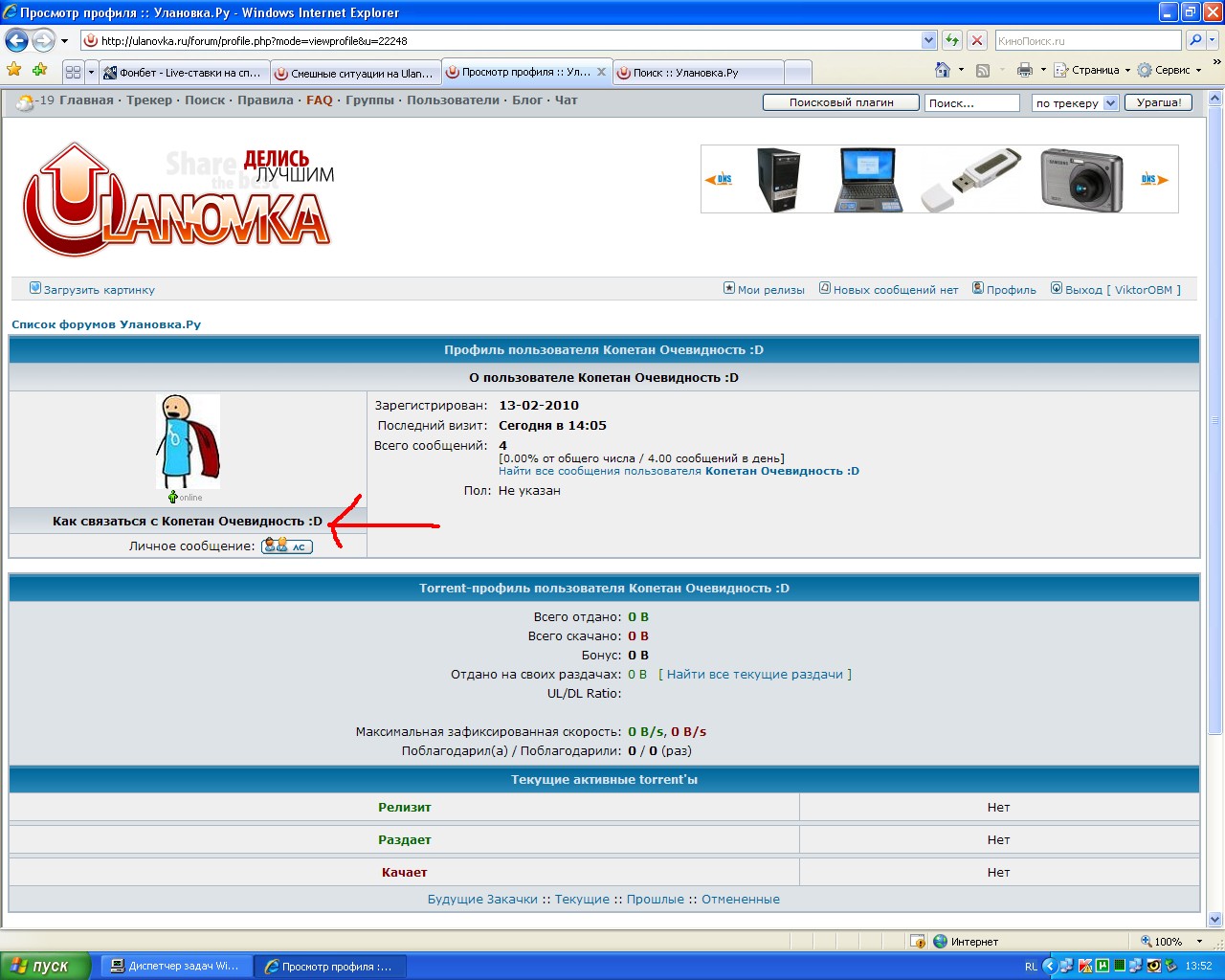Open profile via the "Профиль" avatar icon
Viewport: 1225px width, 980px height.
coord(977,288)
